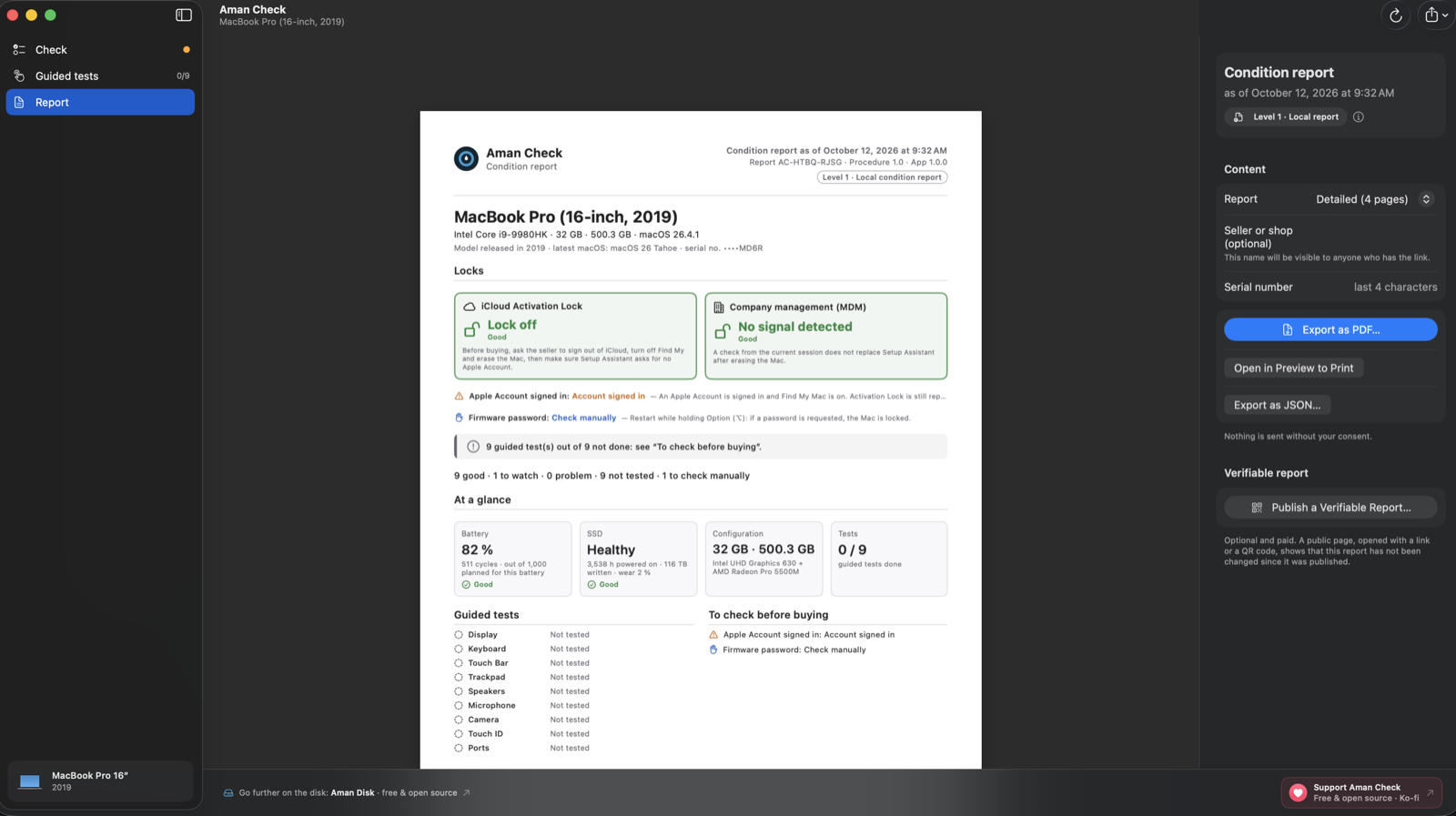Click the Battery '82 %' card
1456x816 pixels.
[513, 559]
